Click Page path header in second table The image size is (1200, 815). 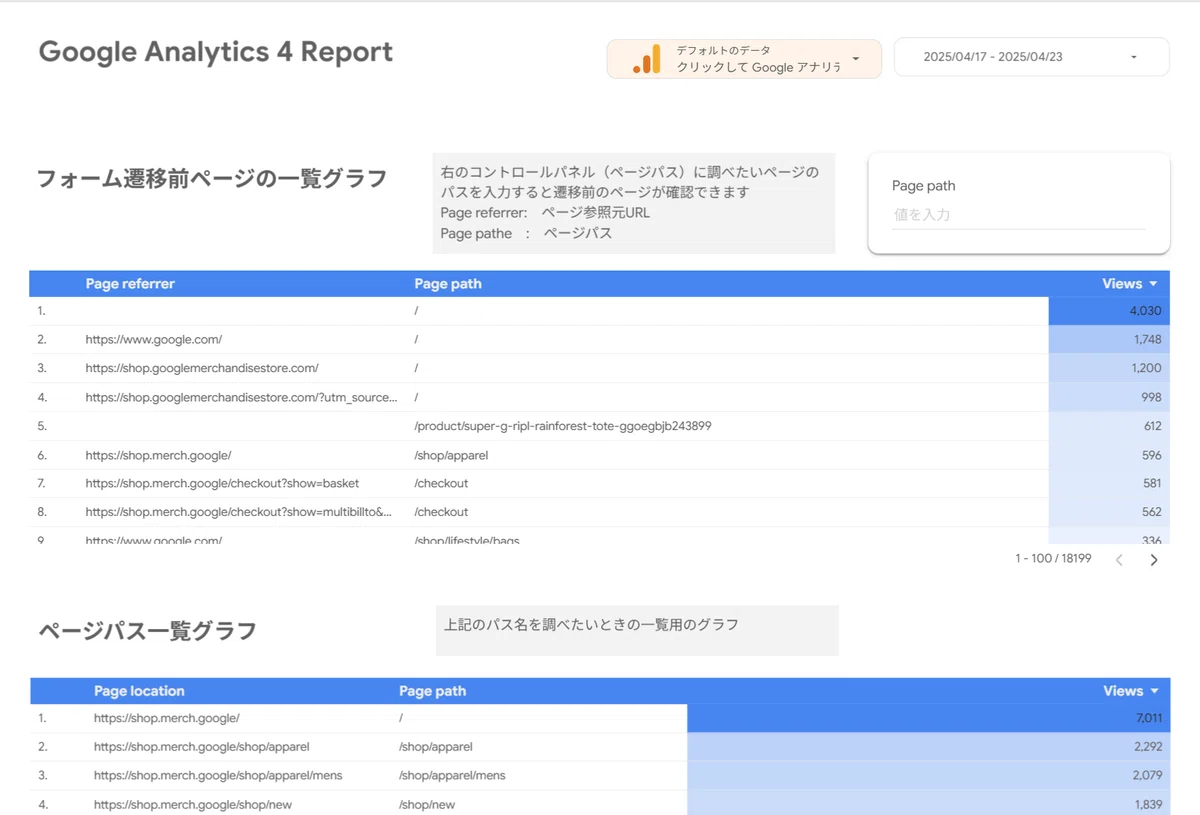432,691
